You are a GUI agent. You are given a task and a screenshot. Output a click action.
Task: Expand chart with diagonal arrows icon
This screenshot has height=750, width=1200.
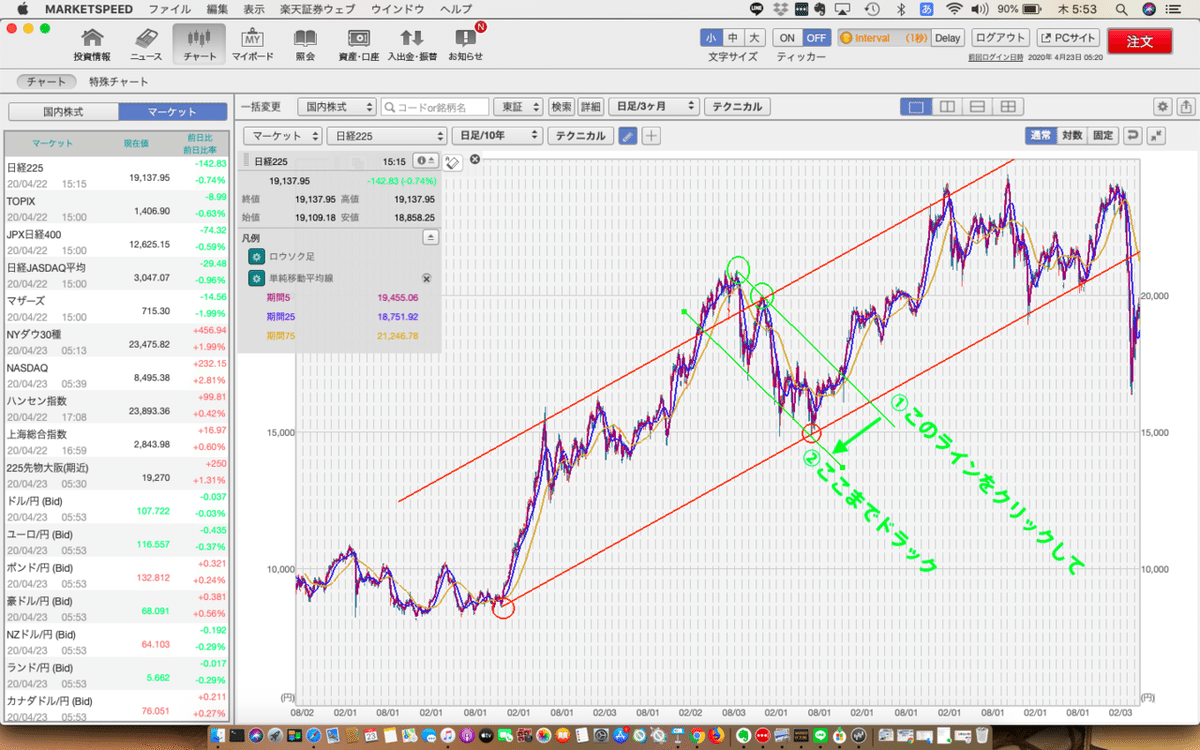1156,136
